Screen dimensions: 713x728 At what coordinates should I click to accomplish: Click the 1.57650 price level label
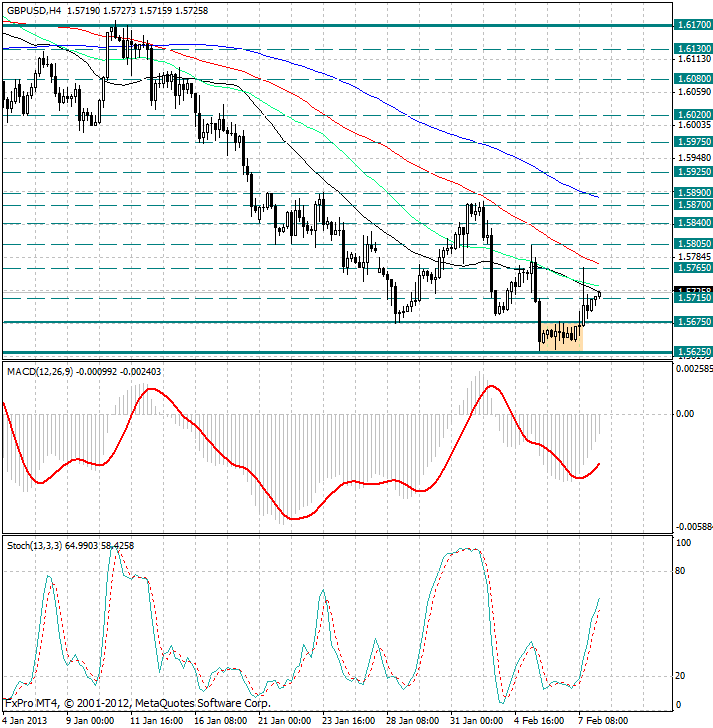(694, 268)
